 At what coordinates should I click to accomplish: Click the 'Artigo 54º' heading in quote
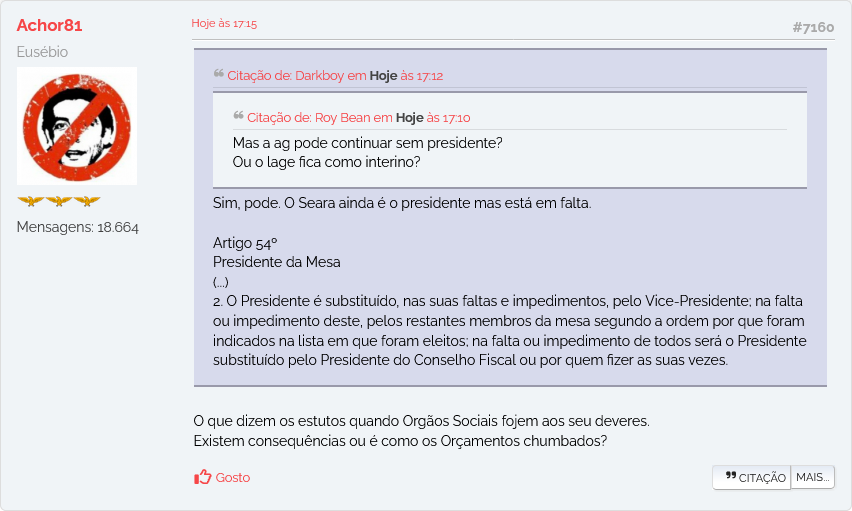245,242
